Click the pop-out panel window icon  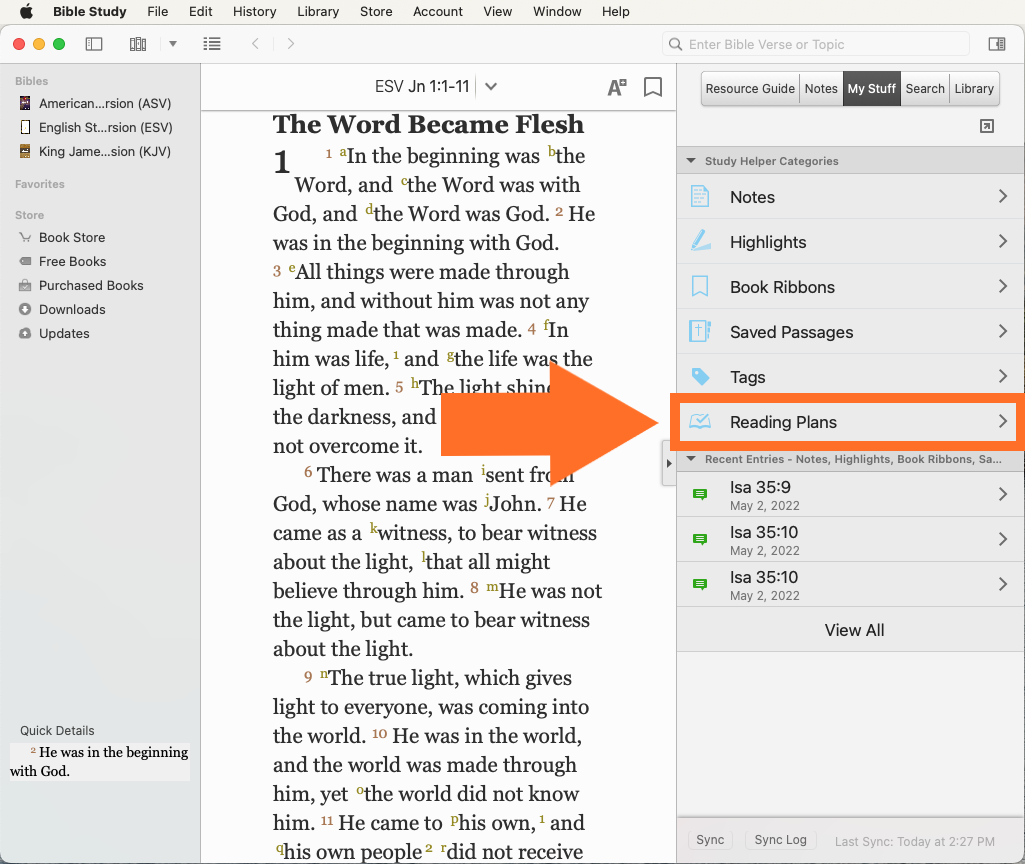pos(987,126)
